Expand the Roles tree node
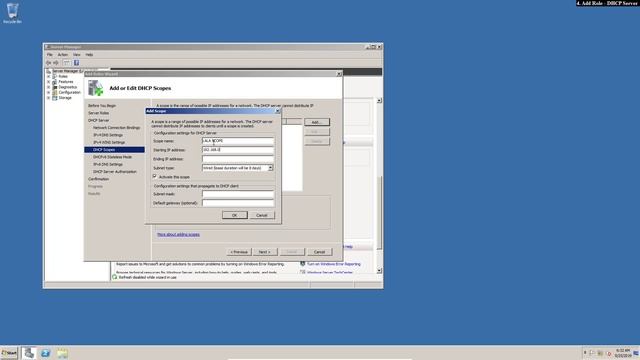 coord(49,76)
